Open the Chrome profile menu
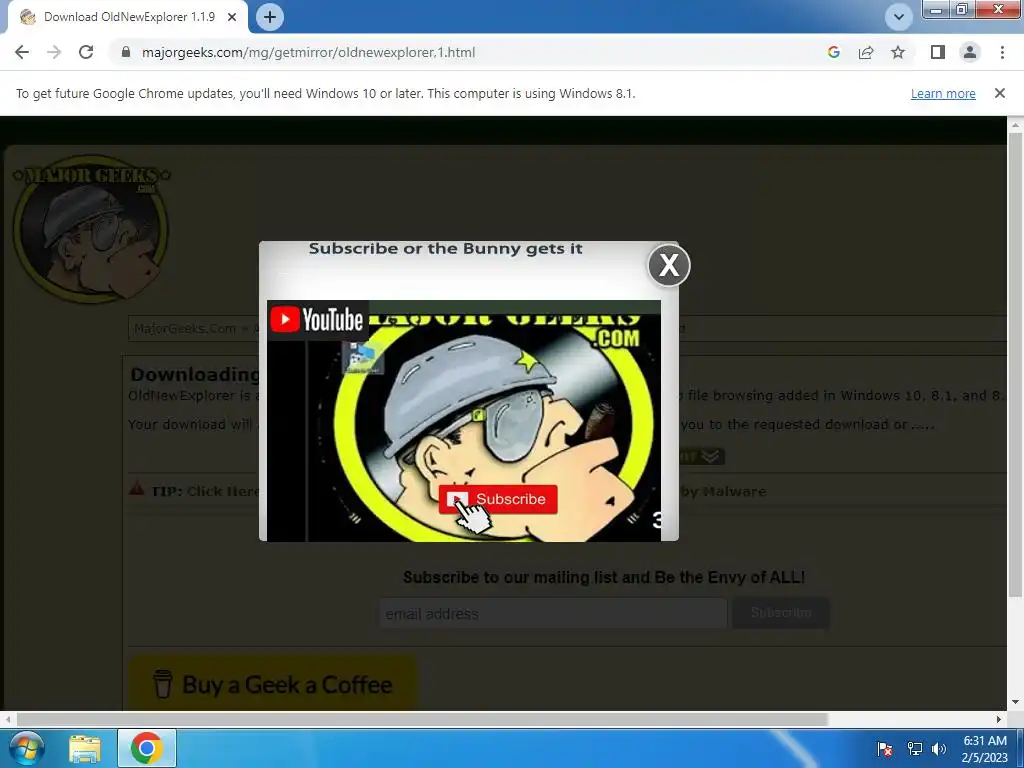 click(x=970, y=52)
